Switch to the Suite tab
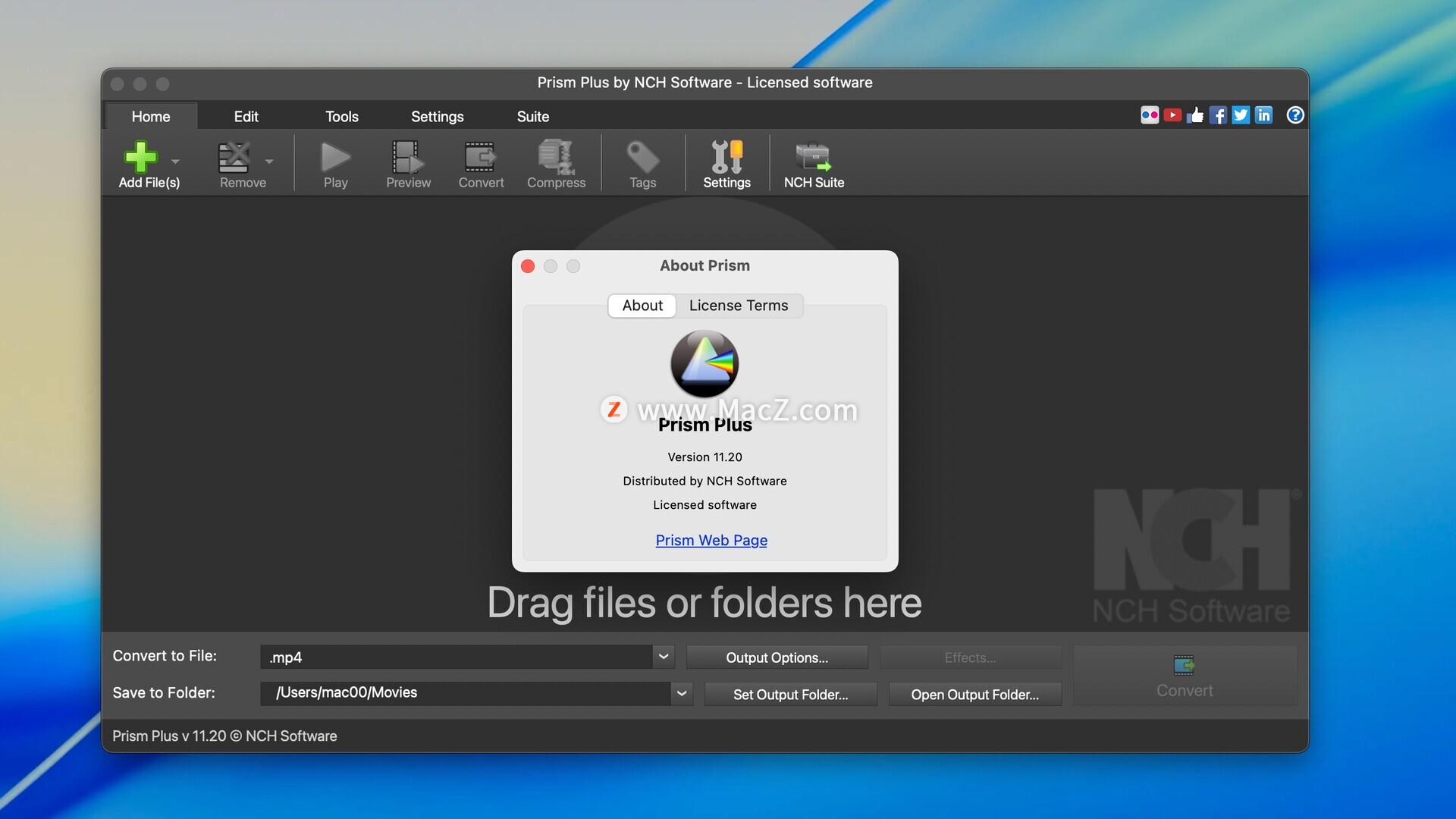 click(533, 116)
